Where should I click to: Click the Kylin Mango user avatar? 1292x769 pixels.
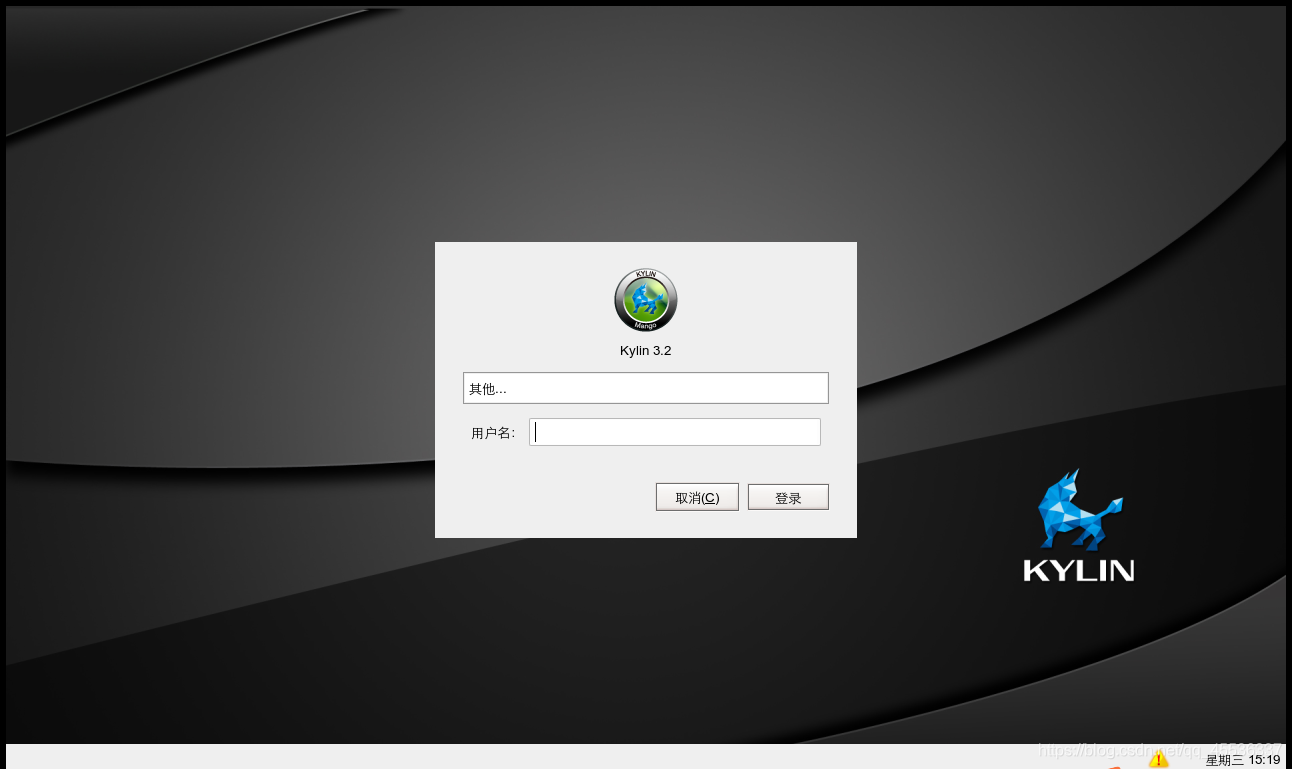pyautogui.click(x=646, y=300)
